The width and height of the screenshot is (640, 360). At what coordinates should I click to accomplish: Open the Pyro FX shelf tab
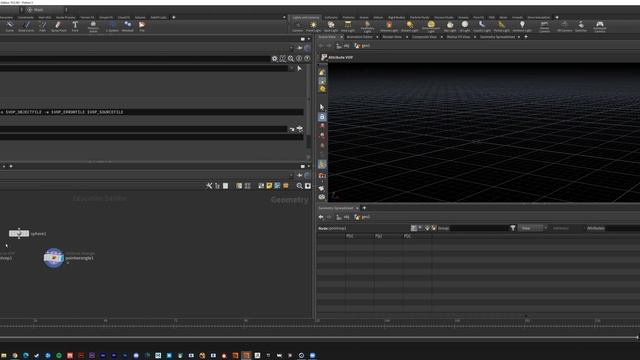coord(478,18)
